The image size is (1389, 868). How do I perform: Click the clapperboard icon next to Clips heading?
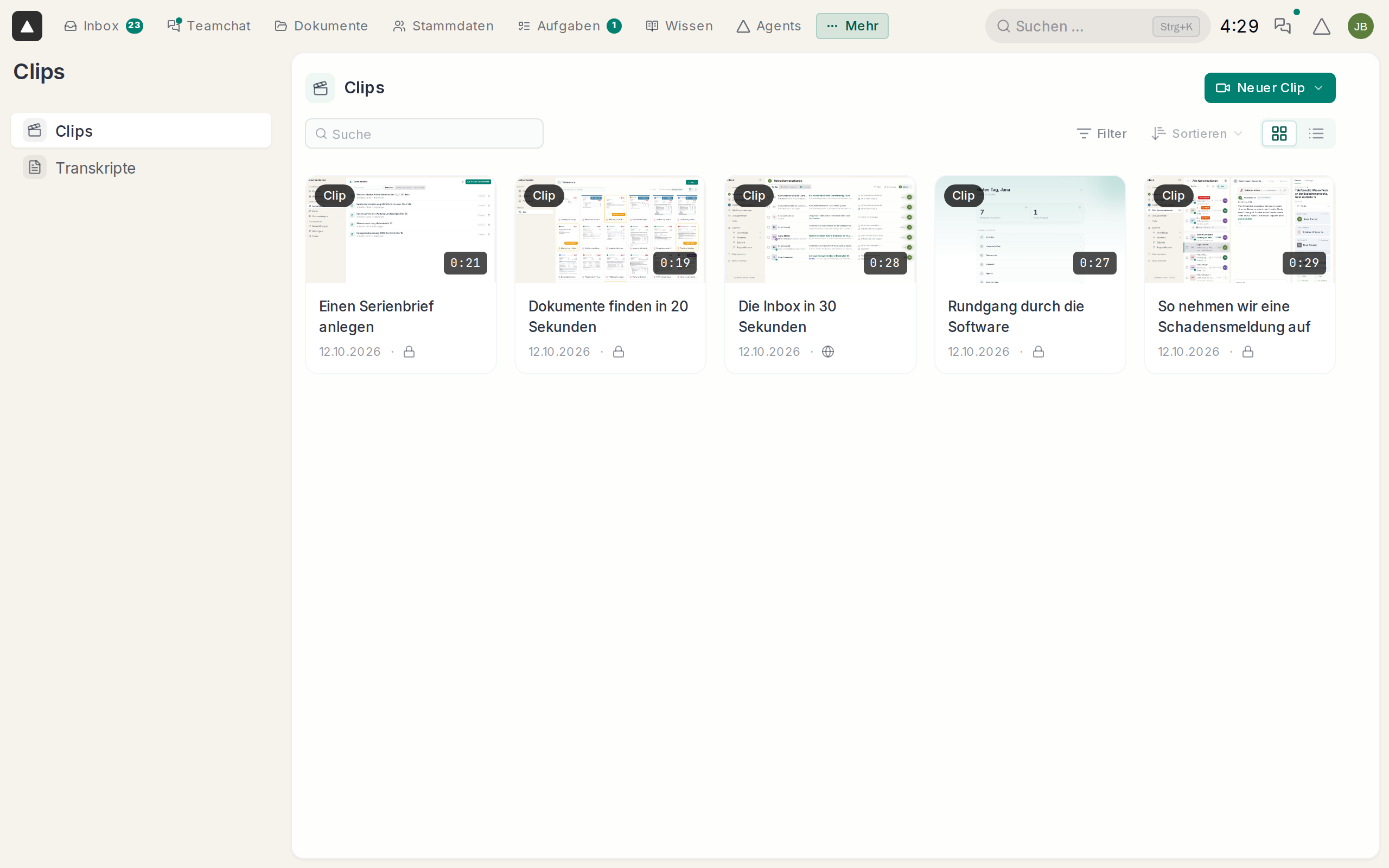tap(320, 88)
